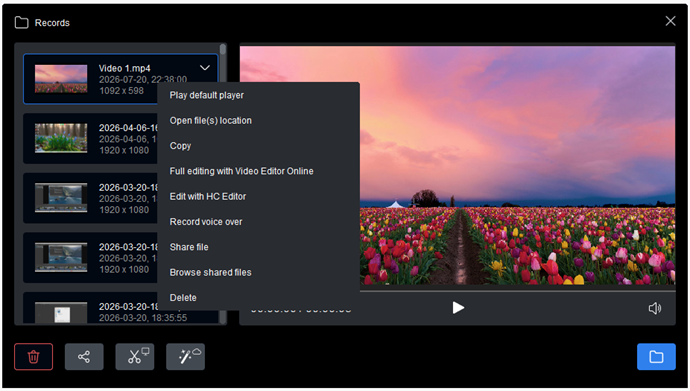
Task: Select Browse shared files
Action: coord(210,272)
